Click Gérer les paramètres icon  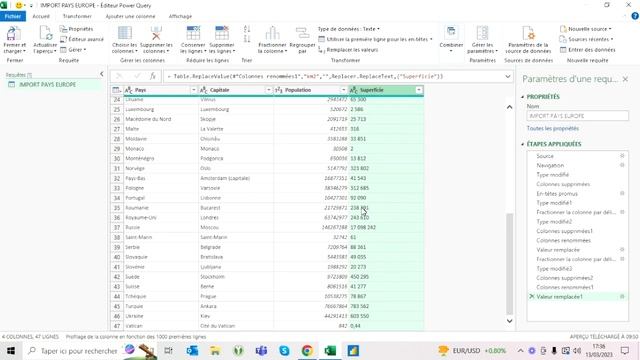[482, 33]
